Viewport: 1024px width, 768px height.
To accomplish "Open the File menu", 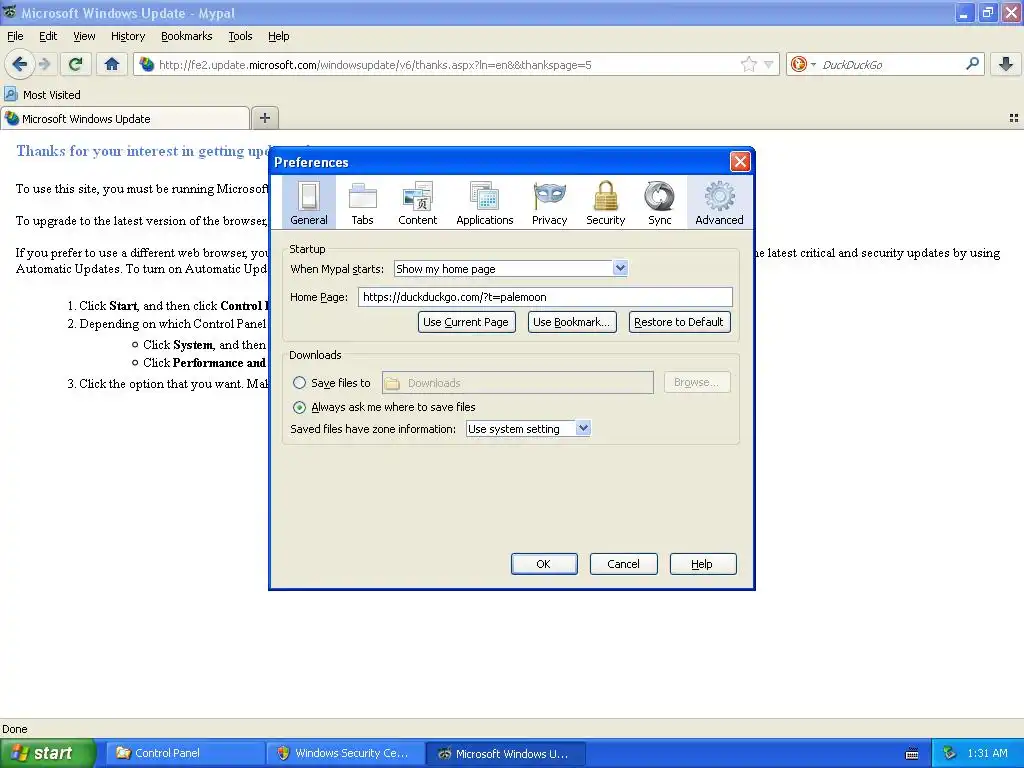I will [x=15, y=36].
